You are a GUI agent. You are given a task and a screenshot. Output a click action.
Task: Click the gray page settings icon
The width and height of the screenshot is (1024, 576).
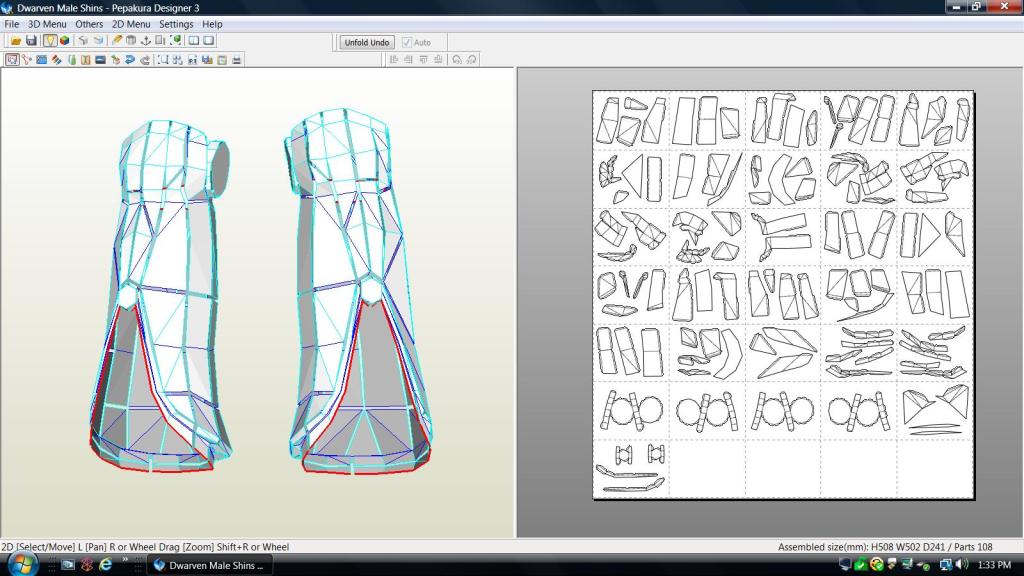coord(222,59)
